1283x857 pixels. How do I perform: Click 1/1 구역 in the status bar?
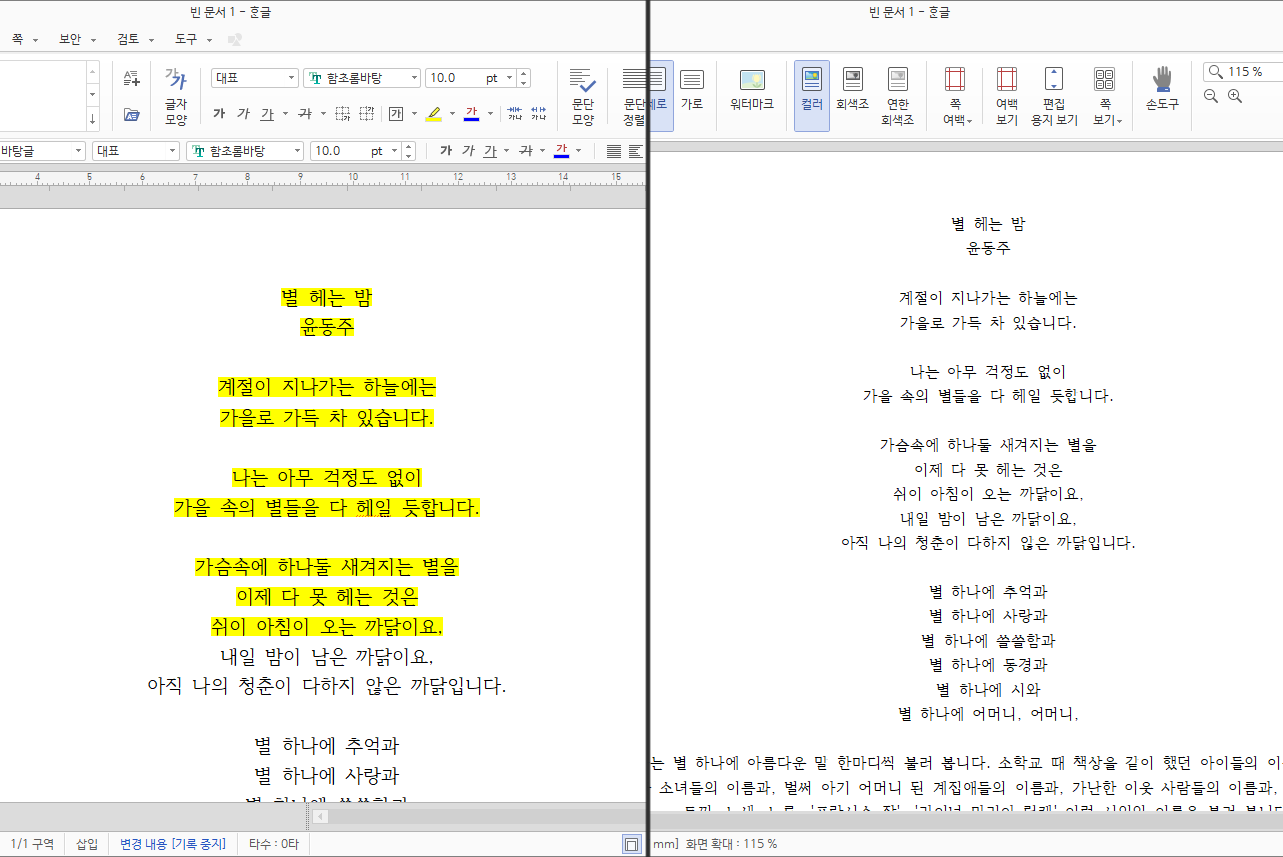(32, 845)
